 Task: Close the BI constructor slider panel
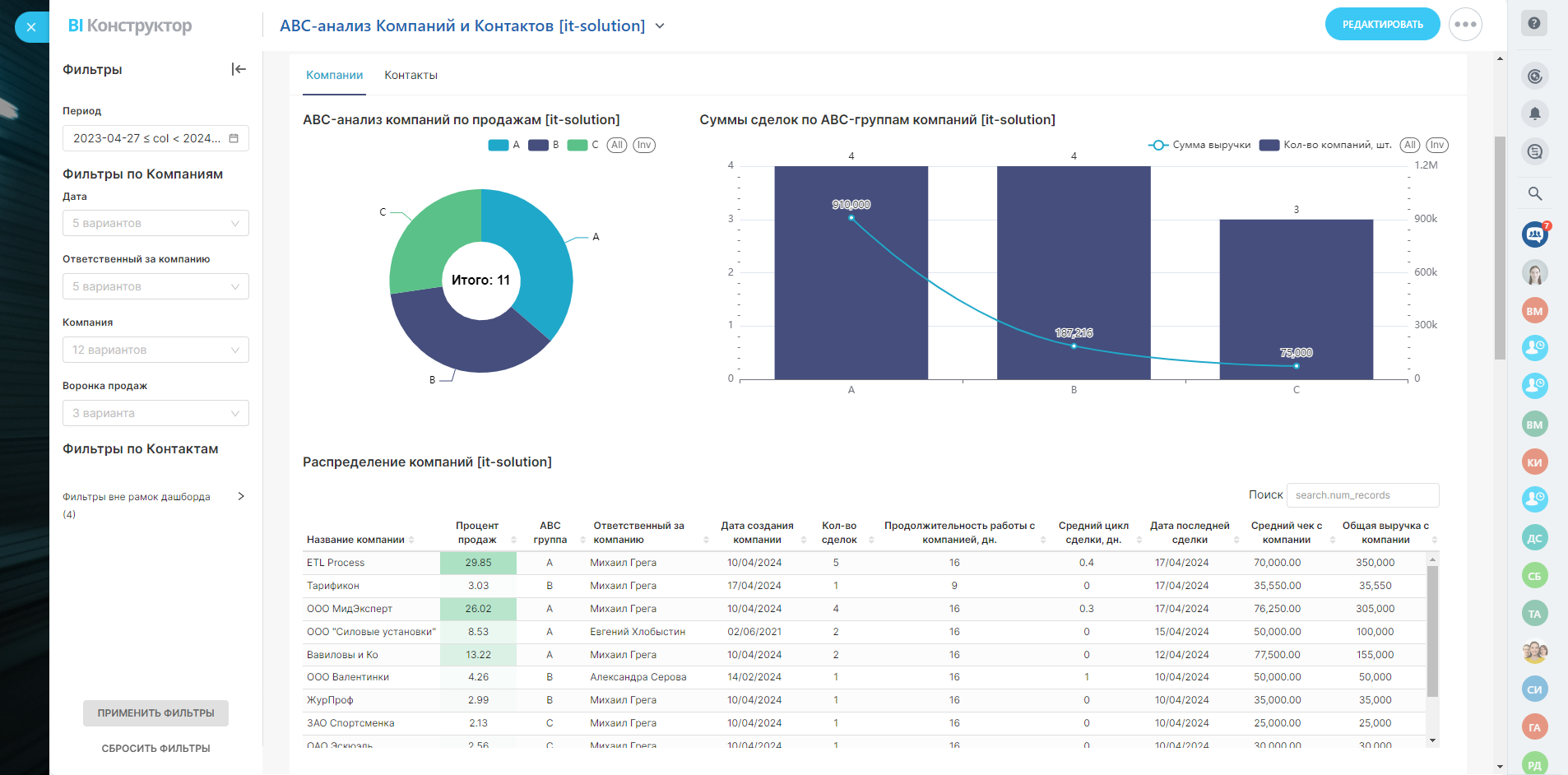[31, 27]
